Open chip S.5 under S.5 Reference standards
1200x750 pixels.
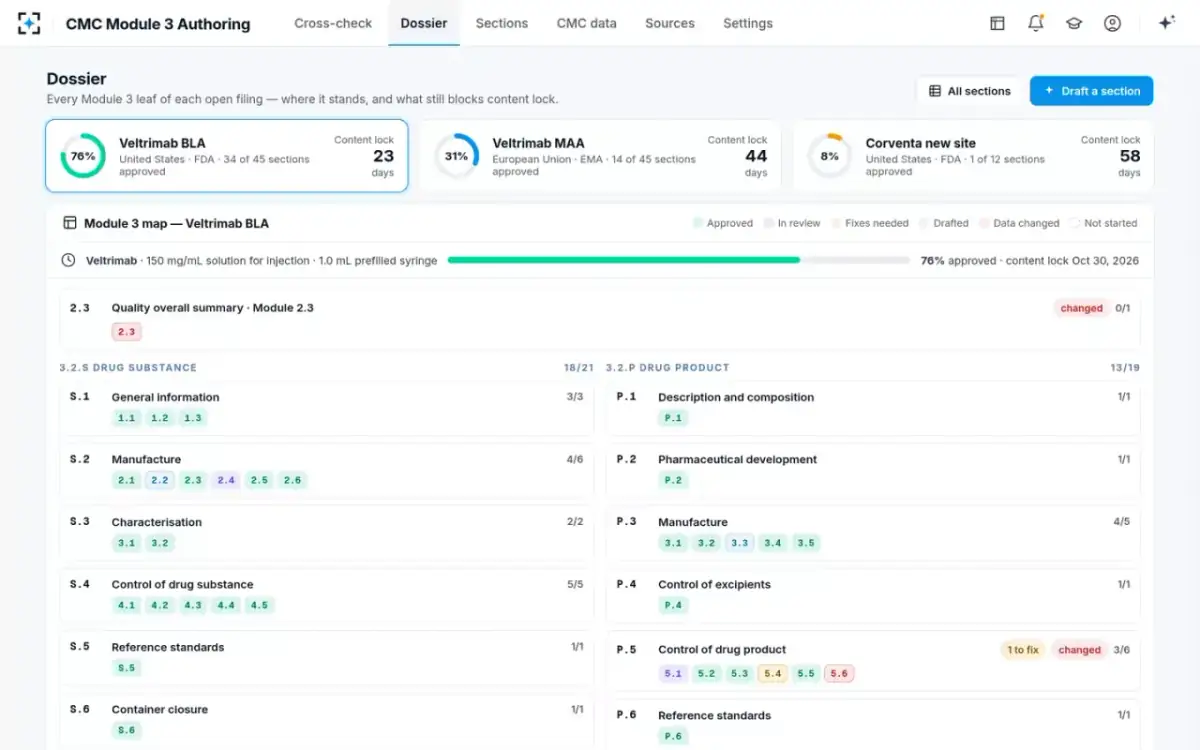126,668
